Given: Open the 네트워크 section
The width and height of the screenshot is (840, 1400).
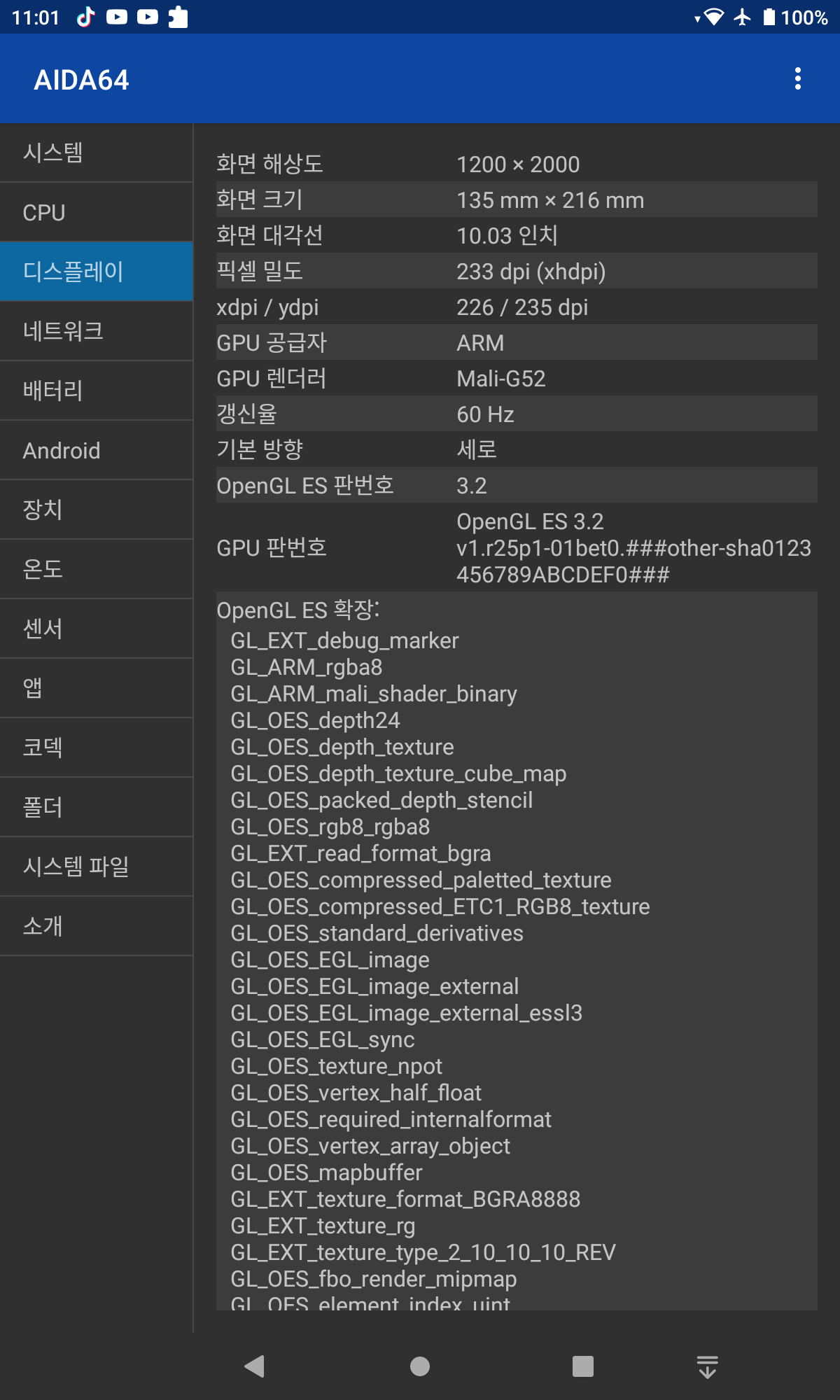Looking at the screenshot, I should pos(97,331).
